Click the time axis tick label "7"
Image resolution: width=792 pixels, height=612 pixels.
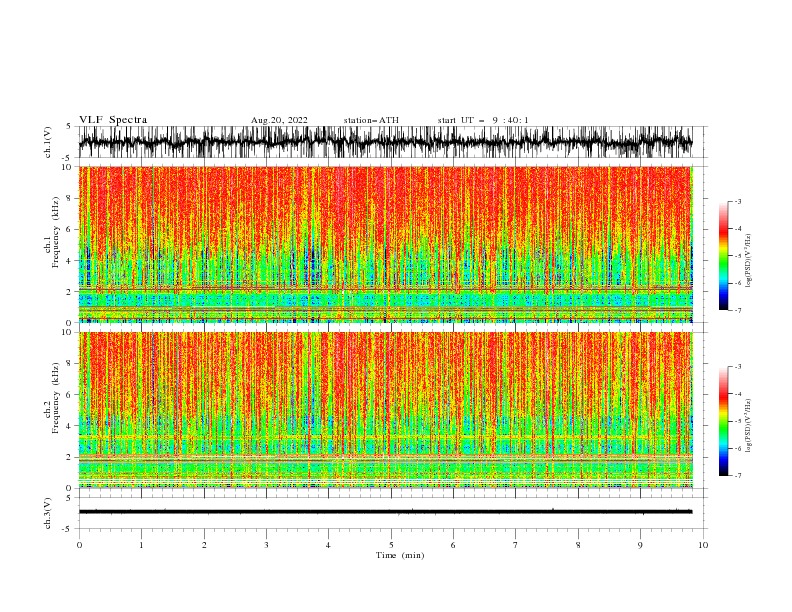(516, 545)
